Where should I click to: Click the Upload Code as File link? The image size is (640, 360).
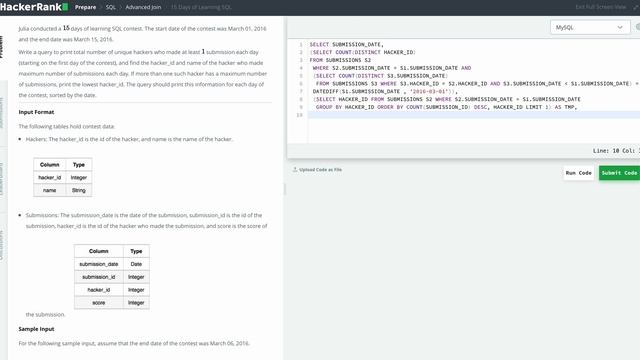click(x=320, y=169)
